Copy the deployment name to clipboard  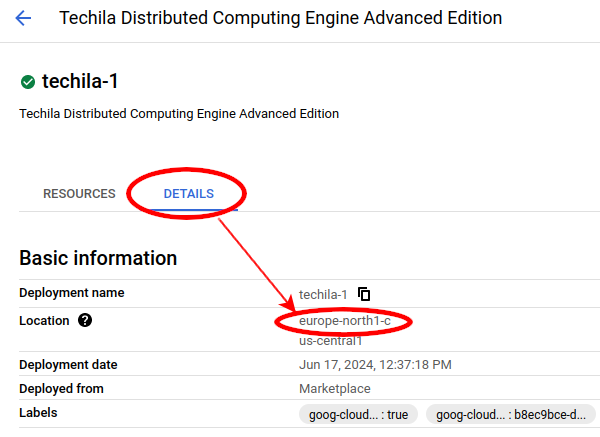pos(365,294)
